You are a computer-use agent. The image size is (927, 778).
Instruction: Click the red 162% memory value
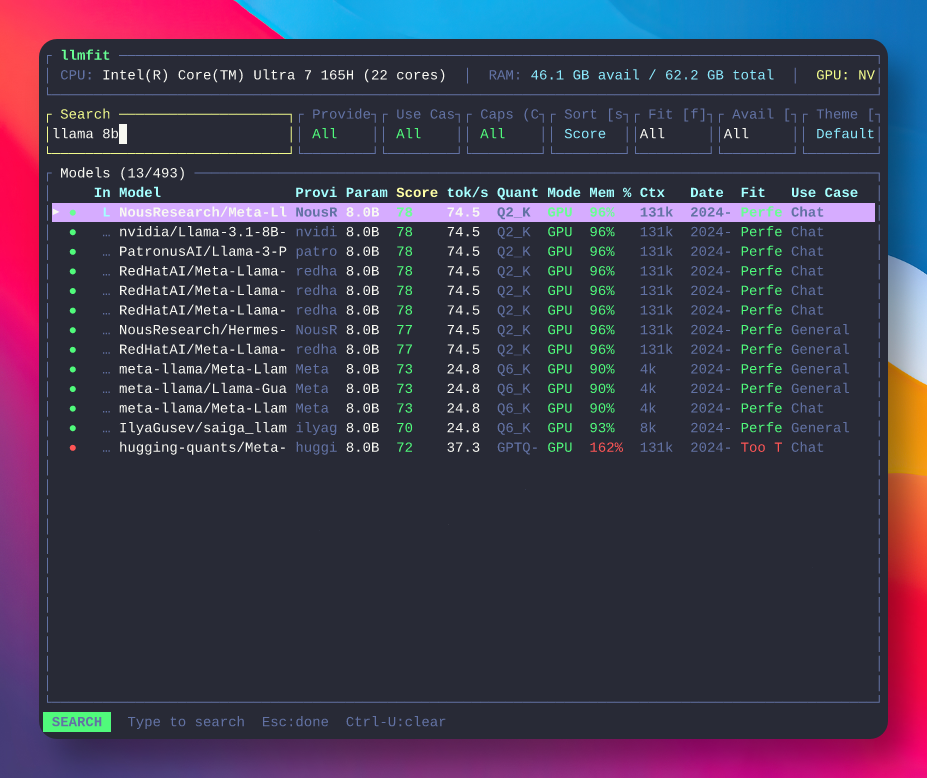tap(606, 448)
